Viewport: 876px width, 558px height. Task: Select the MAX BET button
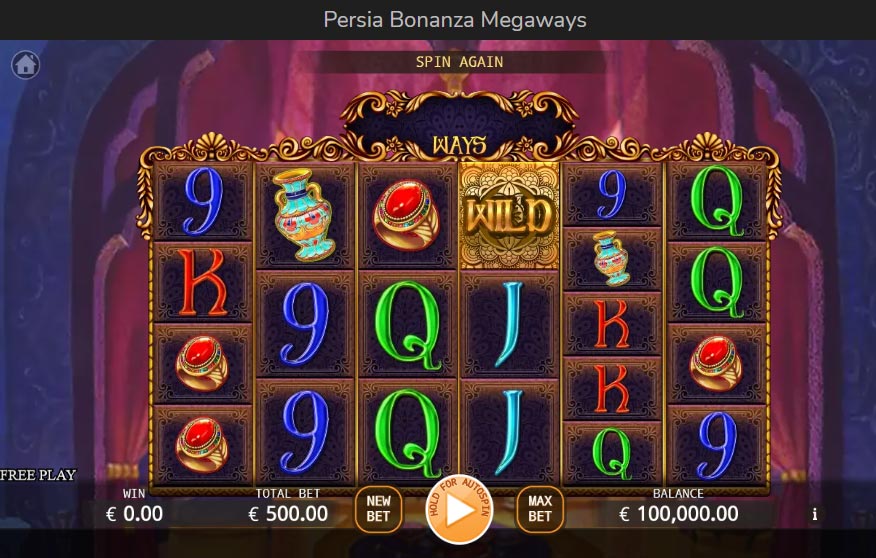540,509
